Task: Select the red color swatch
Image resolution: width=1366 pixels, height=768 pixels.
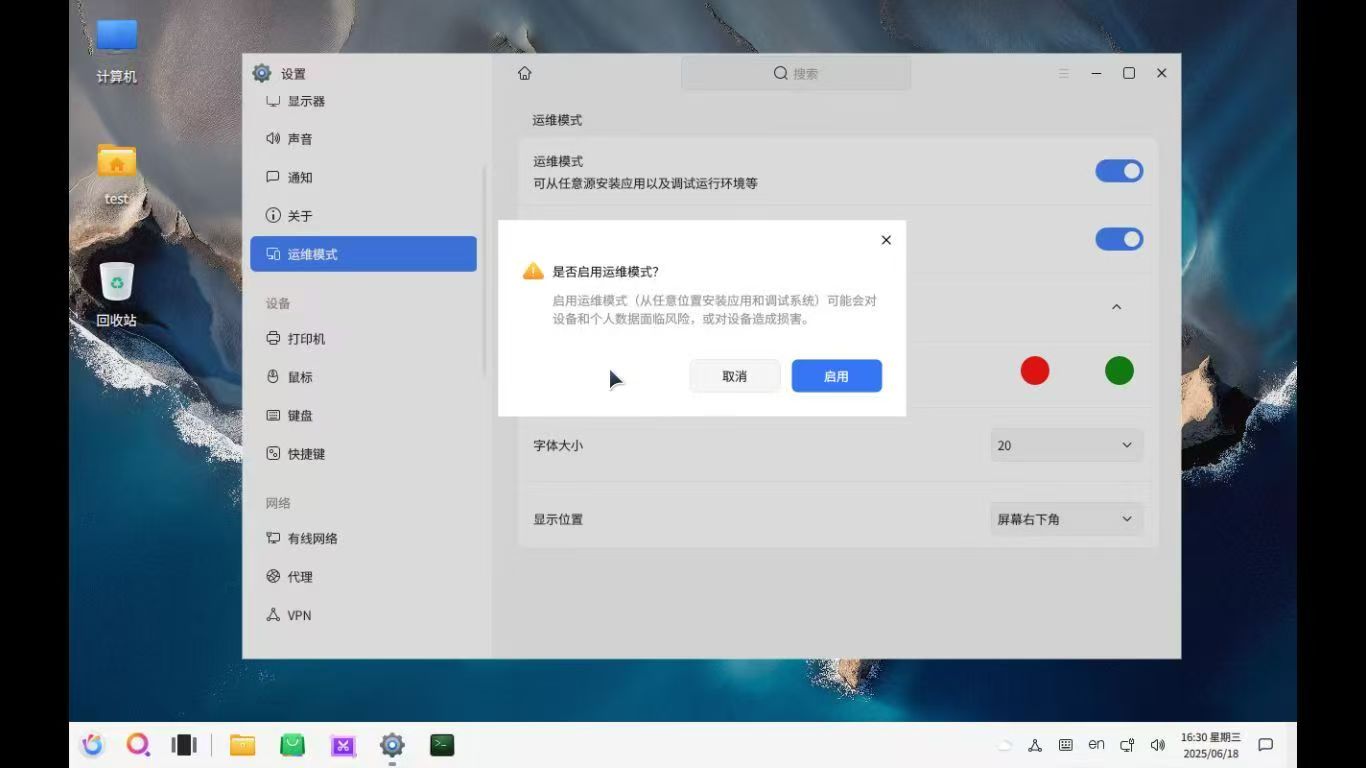Action: pyautogui.click(x=1035, y=371)
